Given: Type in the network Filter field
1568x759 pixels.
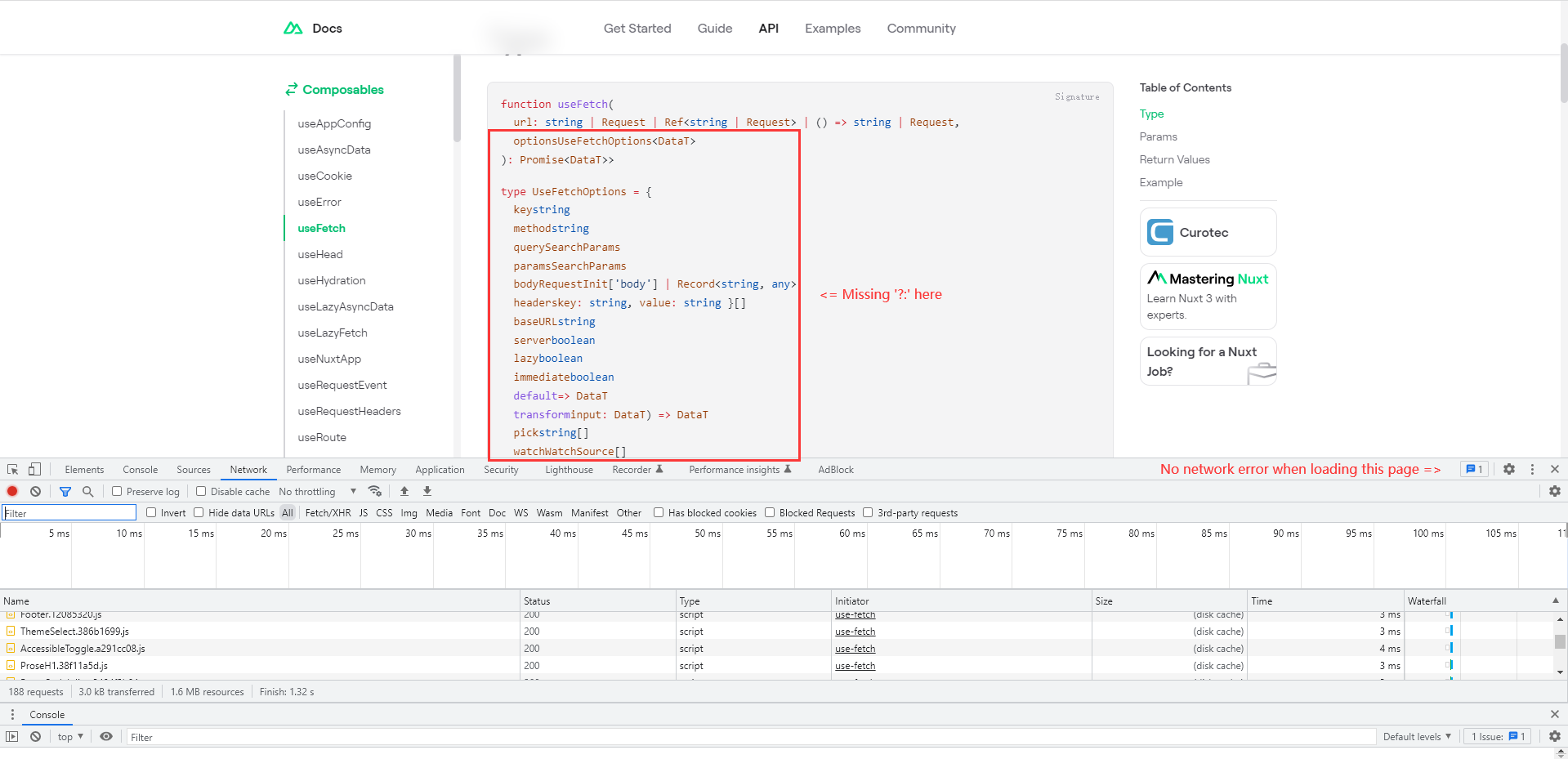Looking at the screenshot, I should [x=69, y=512].
